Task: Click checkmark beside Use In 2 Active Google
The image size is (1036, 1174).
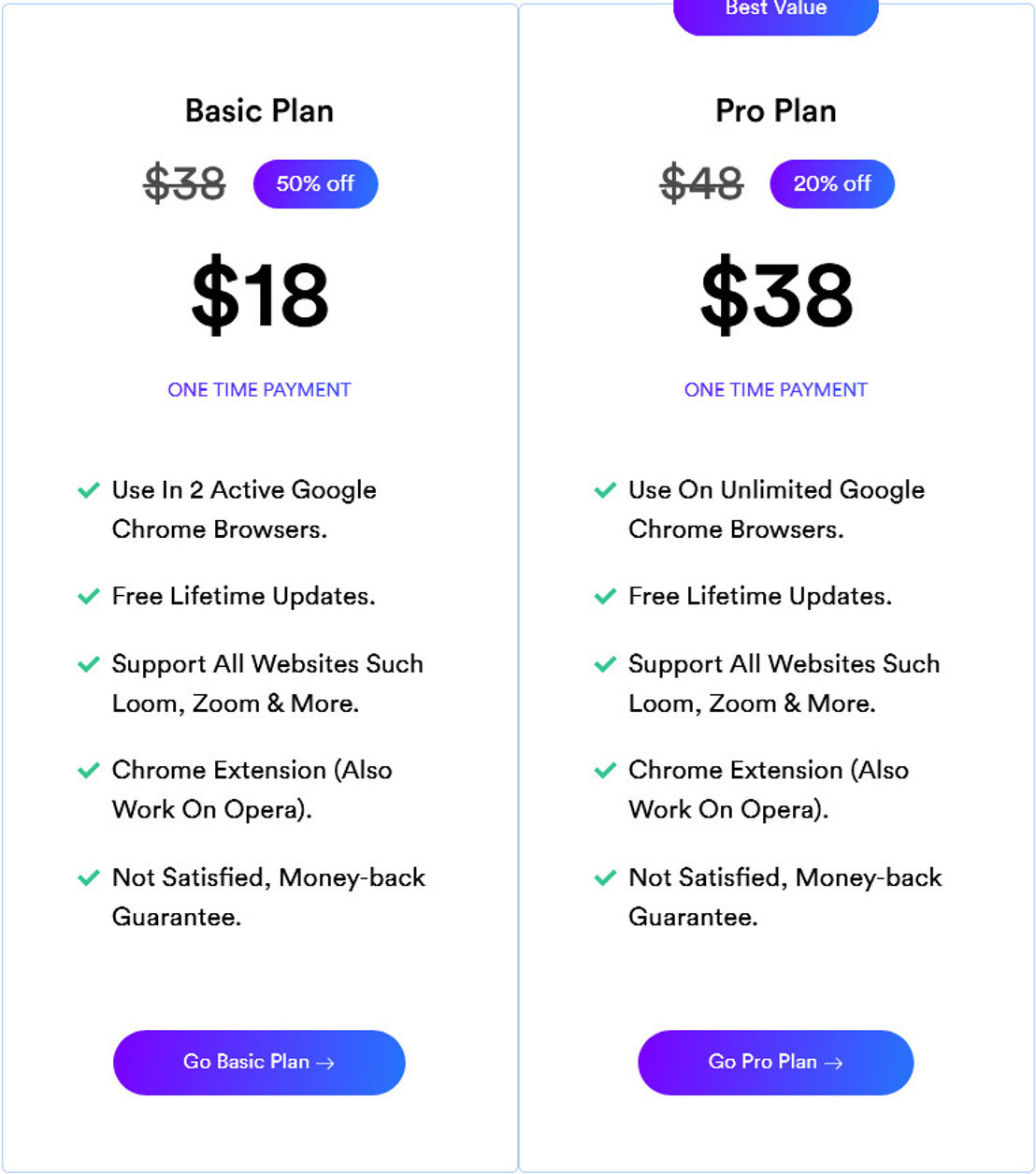Action: pos(89,490)
